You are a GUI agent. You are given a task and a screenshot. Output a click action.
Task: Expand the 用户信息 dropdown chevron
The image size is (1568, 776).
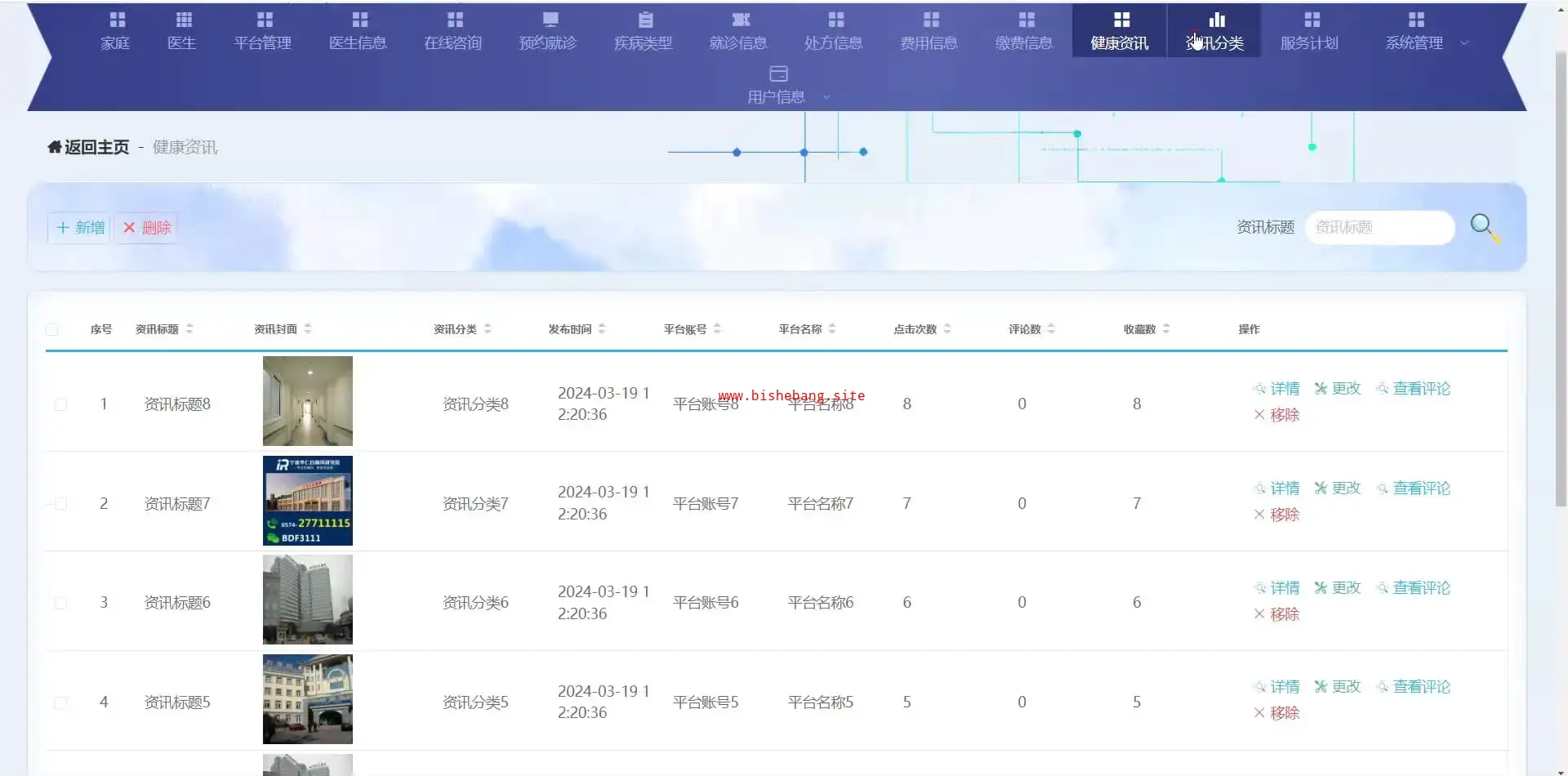coord(826,97)
